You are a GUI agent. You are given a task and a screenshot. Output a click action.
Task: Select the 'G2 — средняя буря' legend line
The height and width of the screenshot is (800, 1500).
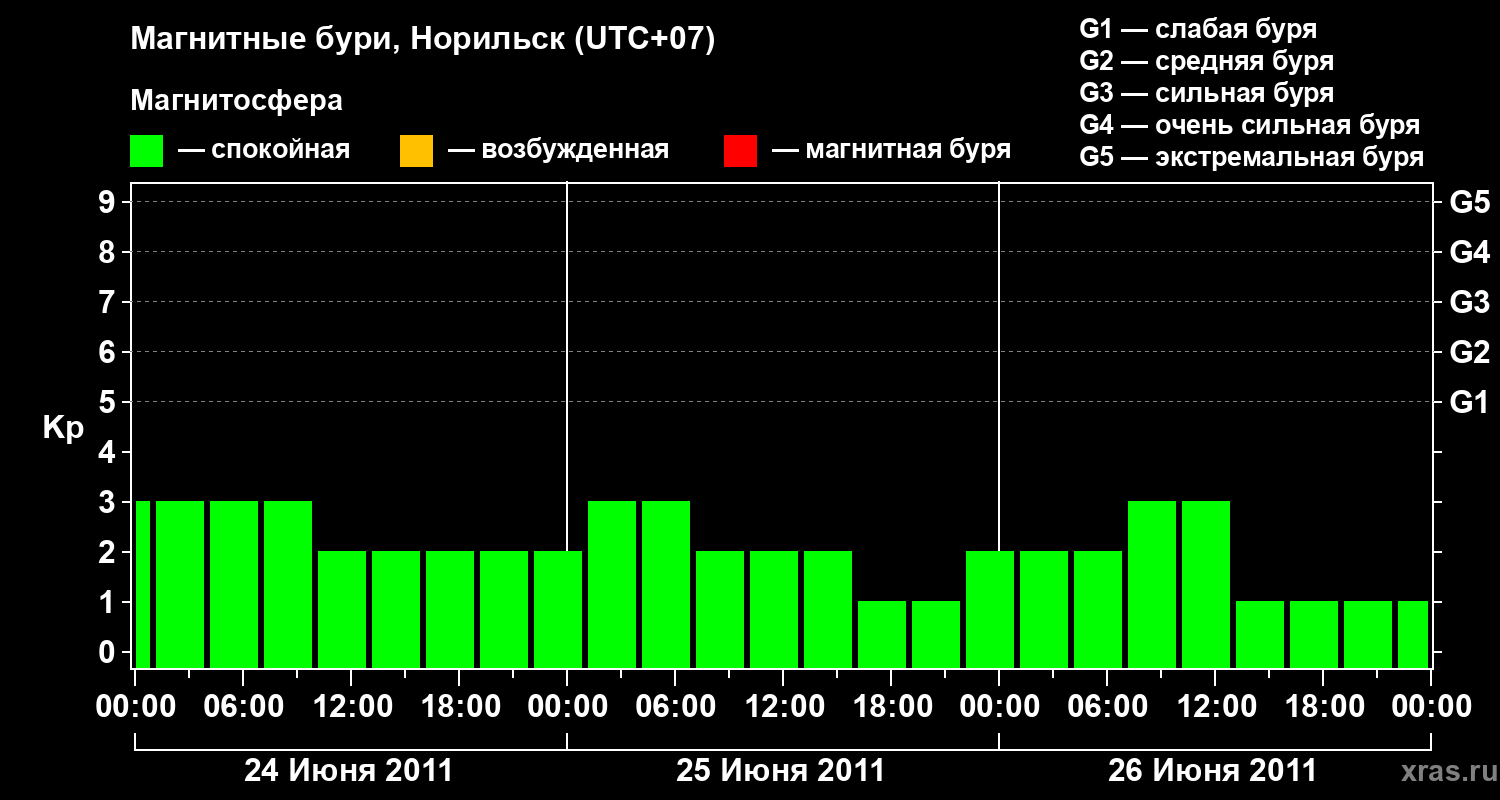click(1207, 61)
